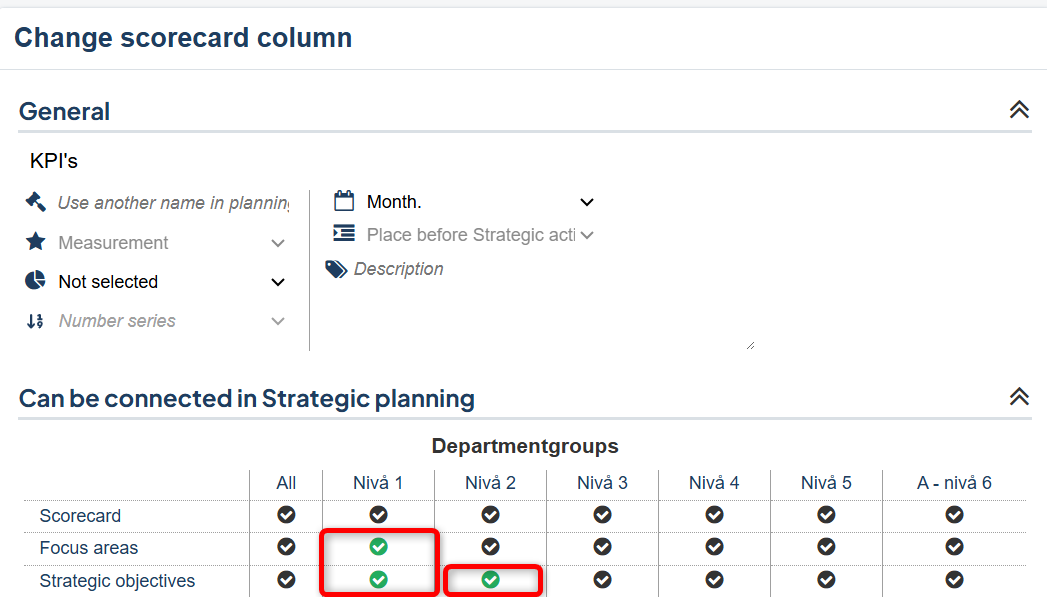Image resolution: width=1047 pixels, height=597 pixels.
Task: Toggle Focus areas check under A - nivå 6
Action: point(954,547)
